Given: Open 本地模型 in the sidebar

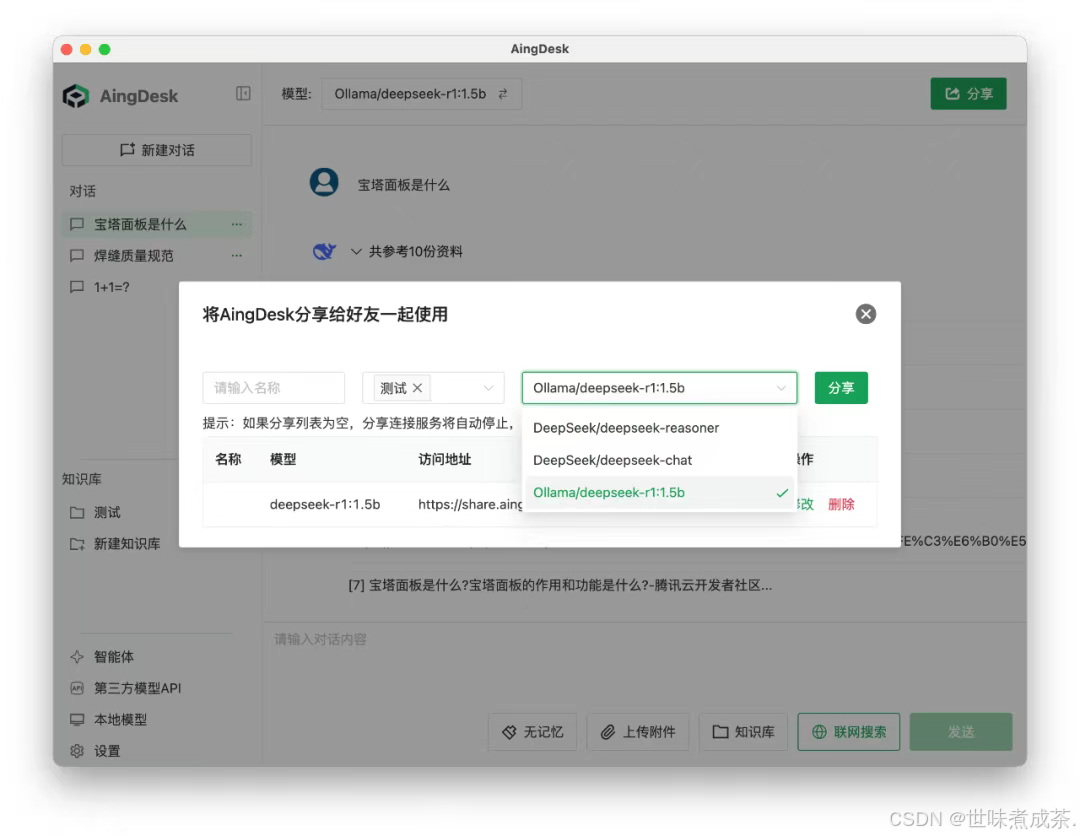Looking at the screenshot, I should (x=120, y=720).
